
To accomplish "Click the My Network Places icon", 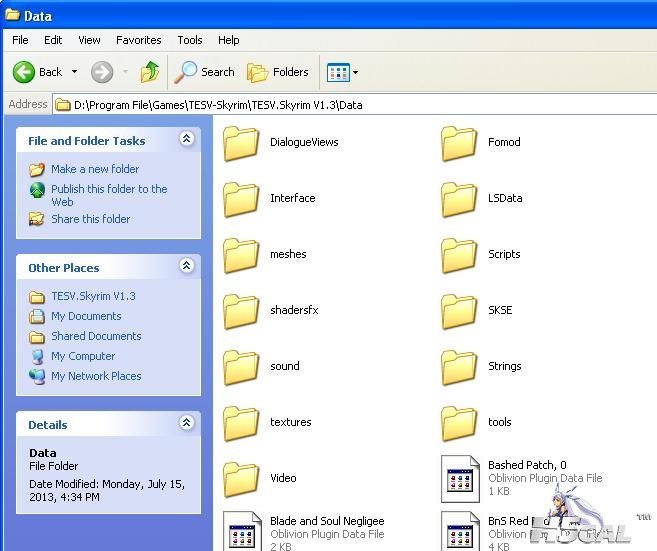I will (x=37, y=376).
